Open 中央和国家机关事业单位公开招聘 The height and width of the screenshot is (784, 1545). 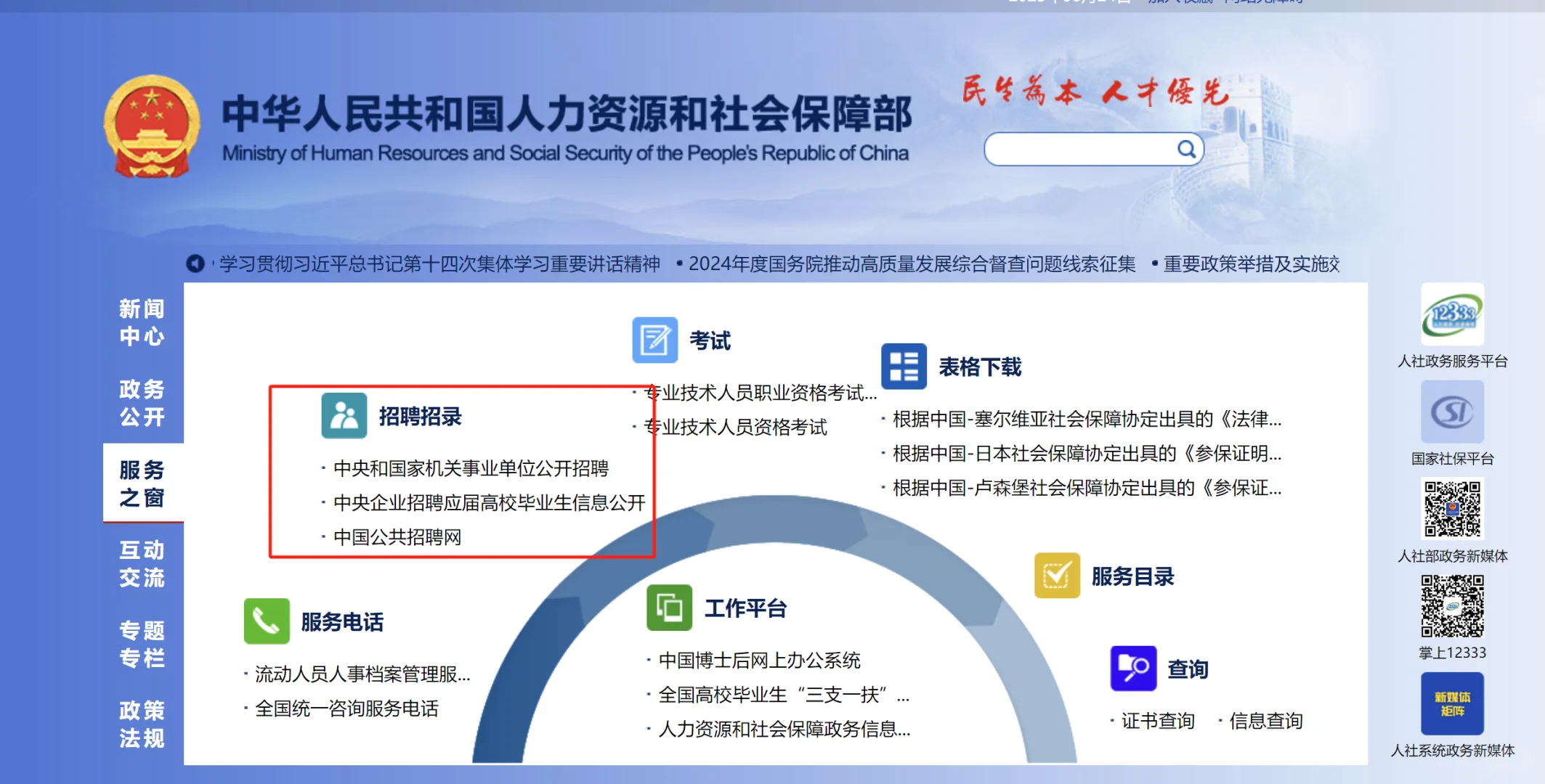tap(471, 468)
